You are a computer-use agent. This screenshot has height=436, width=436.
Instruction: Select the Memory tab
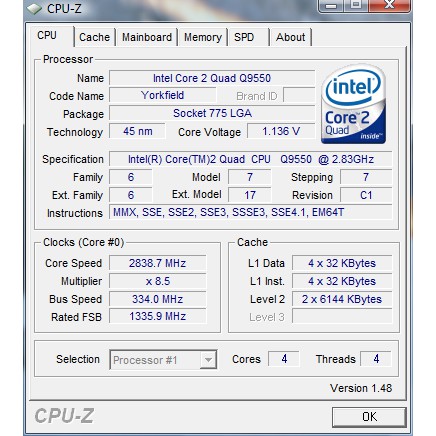pos(203,37)
